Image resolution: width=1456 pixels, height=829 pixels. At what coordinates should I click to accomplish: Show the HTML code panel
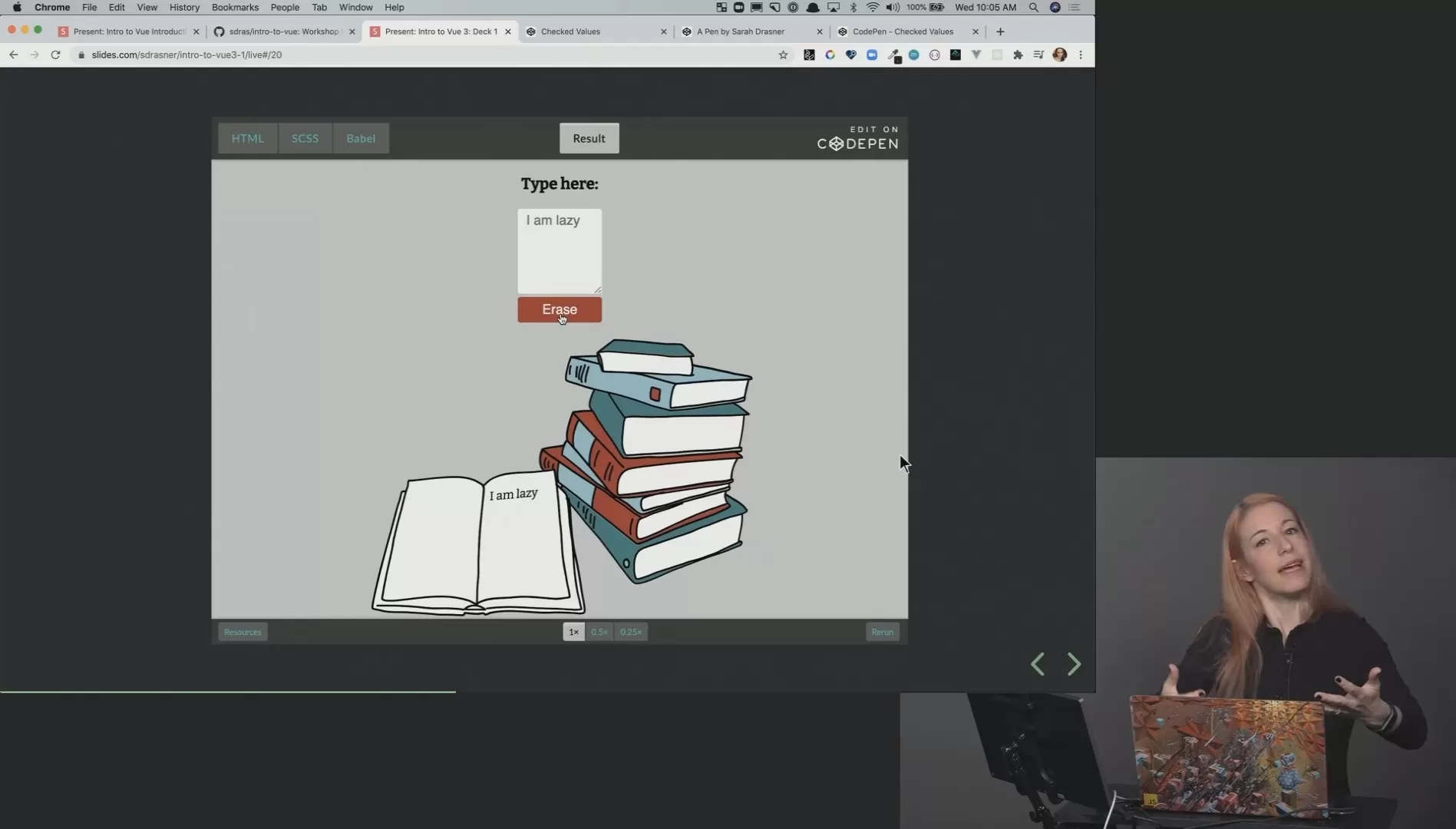[x=248, y=138]
